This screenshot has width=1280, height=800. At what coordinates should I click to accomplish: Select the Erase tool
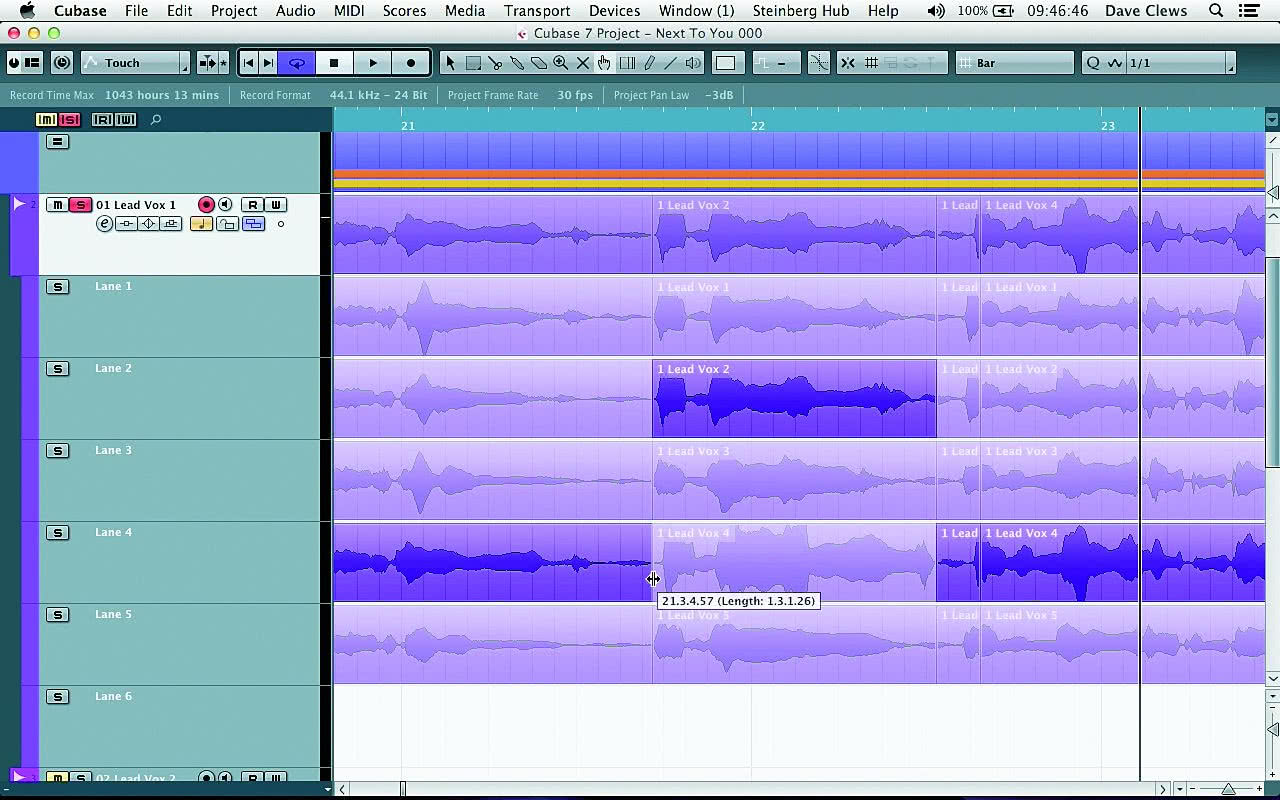tap(539, 63)
